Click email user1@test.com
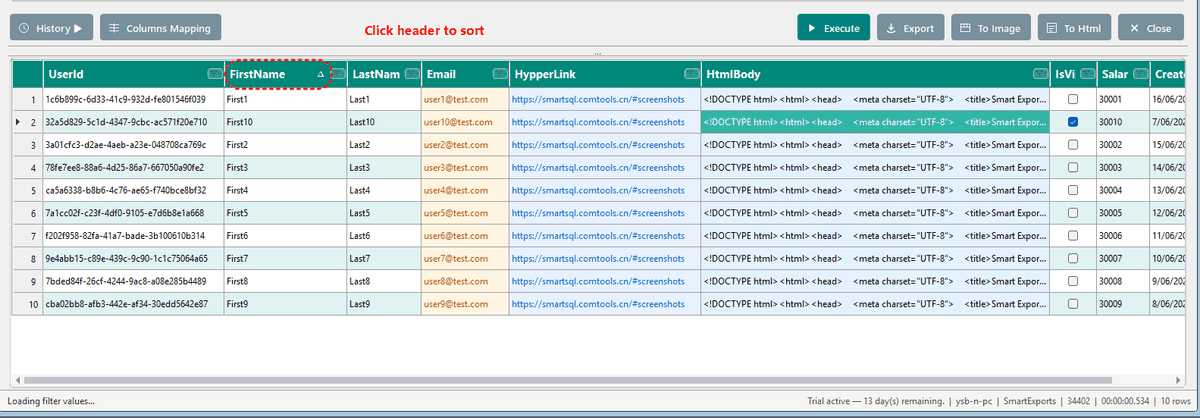1200x418 pixels. pyautogui.click(x=456, y=99)
